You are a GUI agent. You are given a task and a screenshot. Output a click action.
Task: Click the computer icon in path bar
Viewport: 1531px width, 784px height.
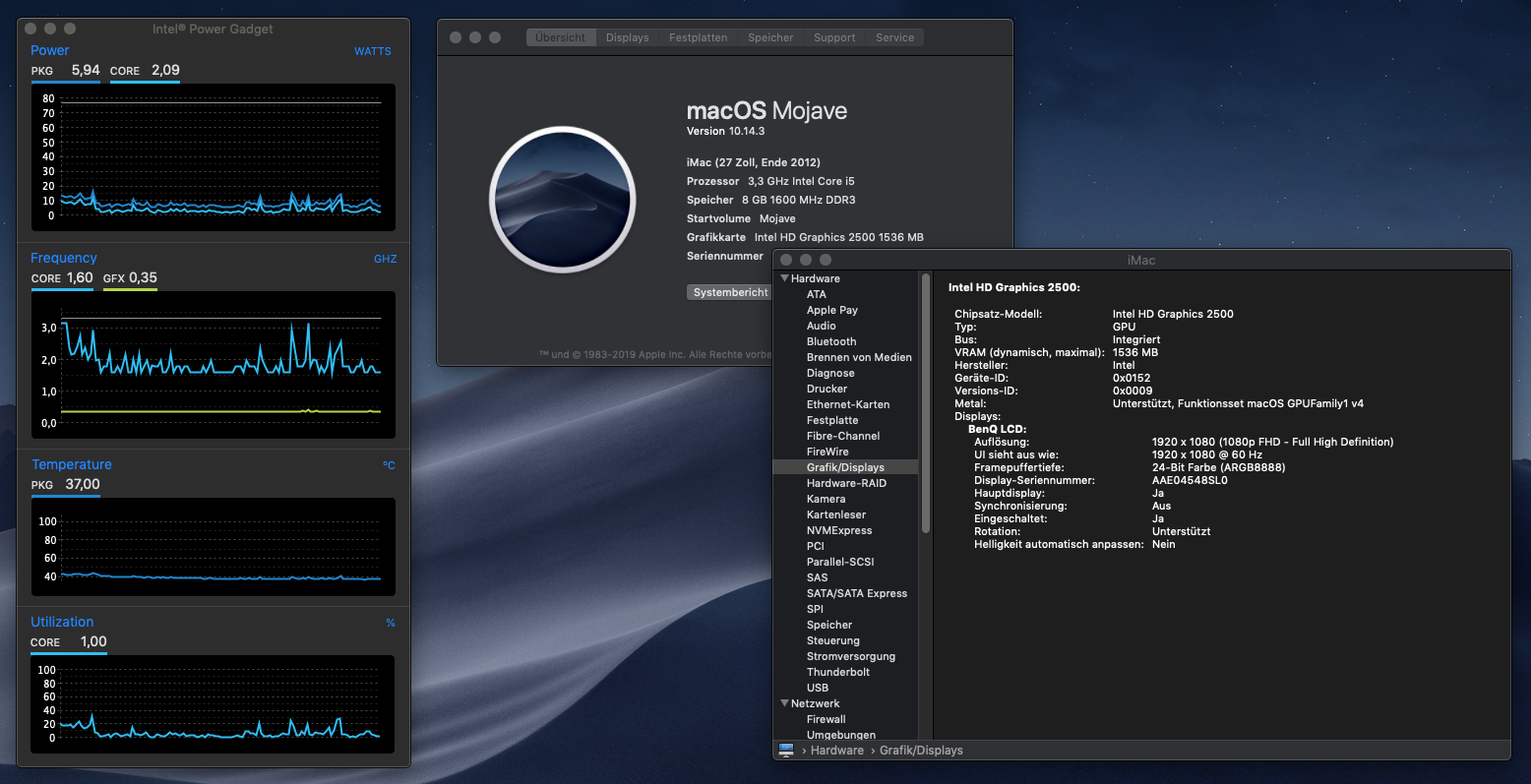[786, 751]
